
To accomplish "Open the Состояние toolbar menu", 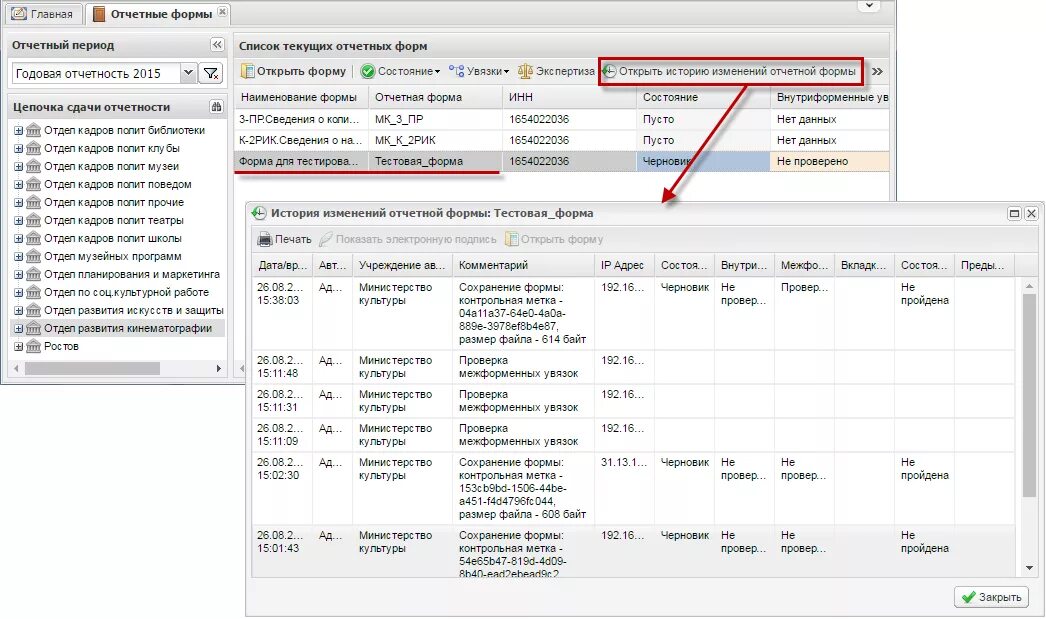I will 400,71.
